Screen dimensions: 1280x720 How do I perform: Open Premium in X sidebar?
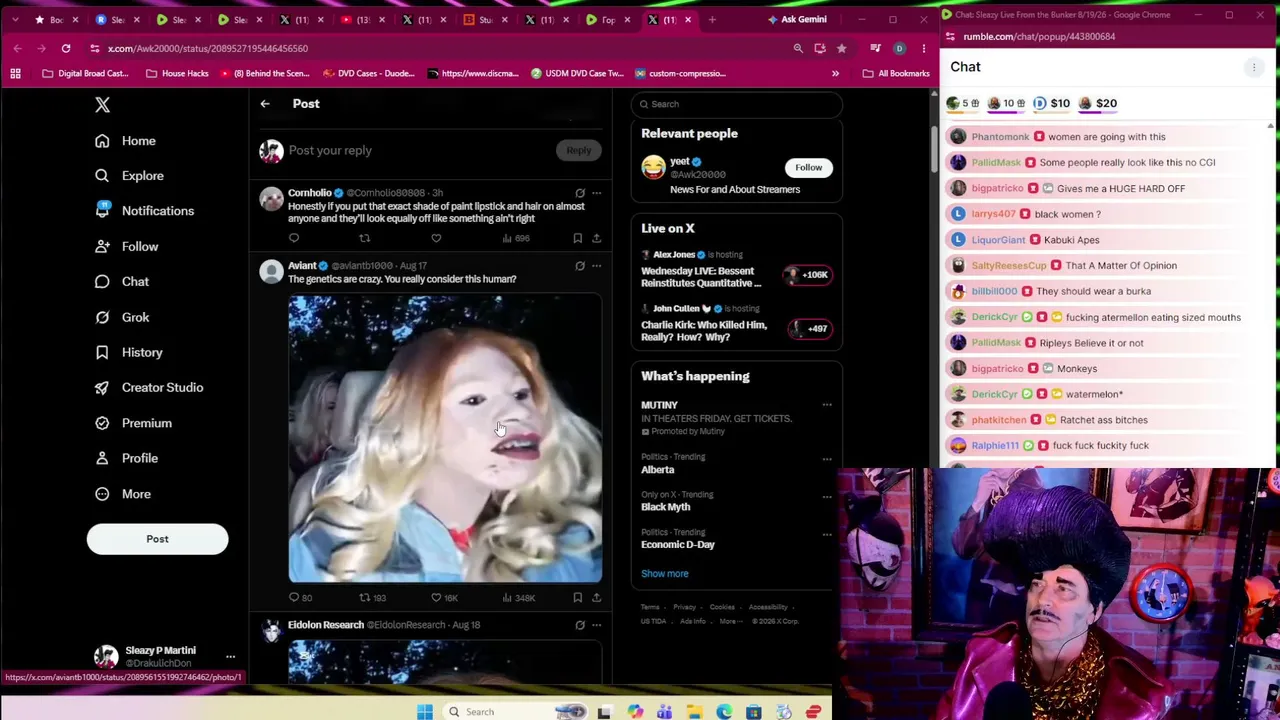point(133,423)
